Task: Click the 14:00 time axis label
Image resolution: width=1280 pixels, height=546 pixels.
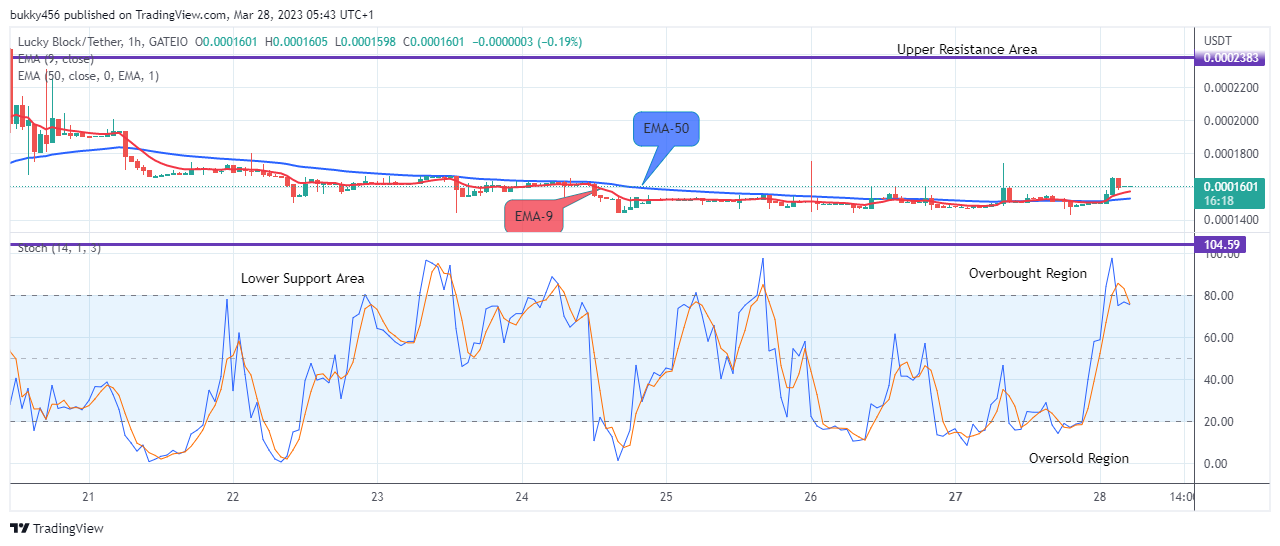Action: click(x=1182, y=496)
